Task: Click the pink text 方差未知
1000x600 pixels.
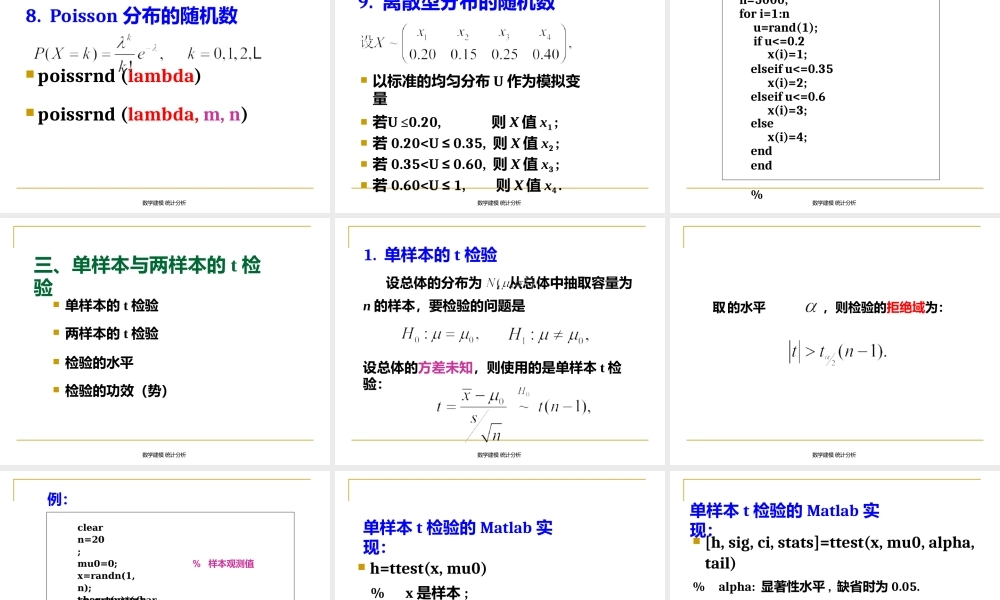Action: click(445, 368)
